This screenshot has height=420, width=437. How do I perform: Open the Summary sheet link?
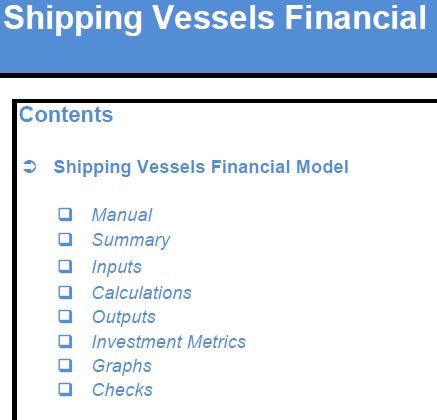click(131, 240)
